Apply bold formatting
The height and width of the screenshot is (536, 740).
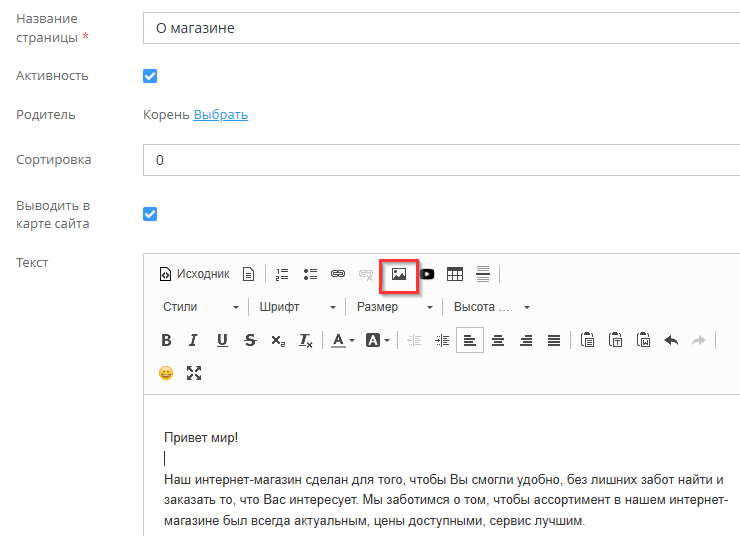[166, 340]
